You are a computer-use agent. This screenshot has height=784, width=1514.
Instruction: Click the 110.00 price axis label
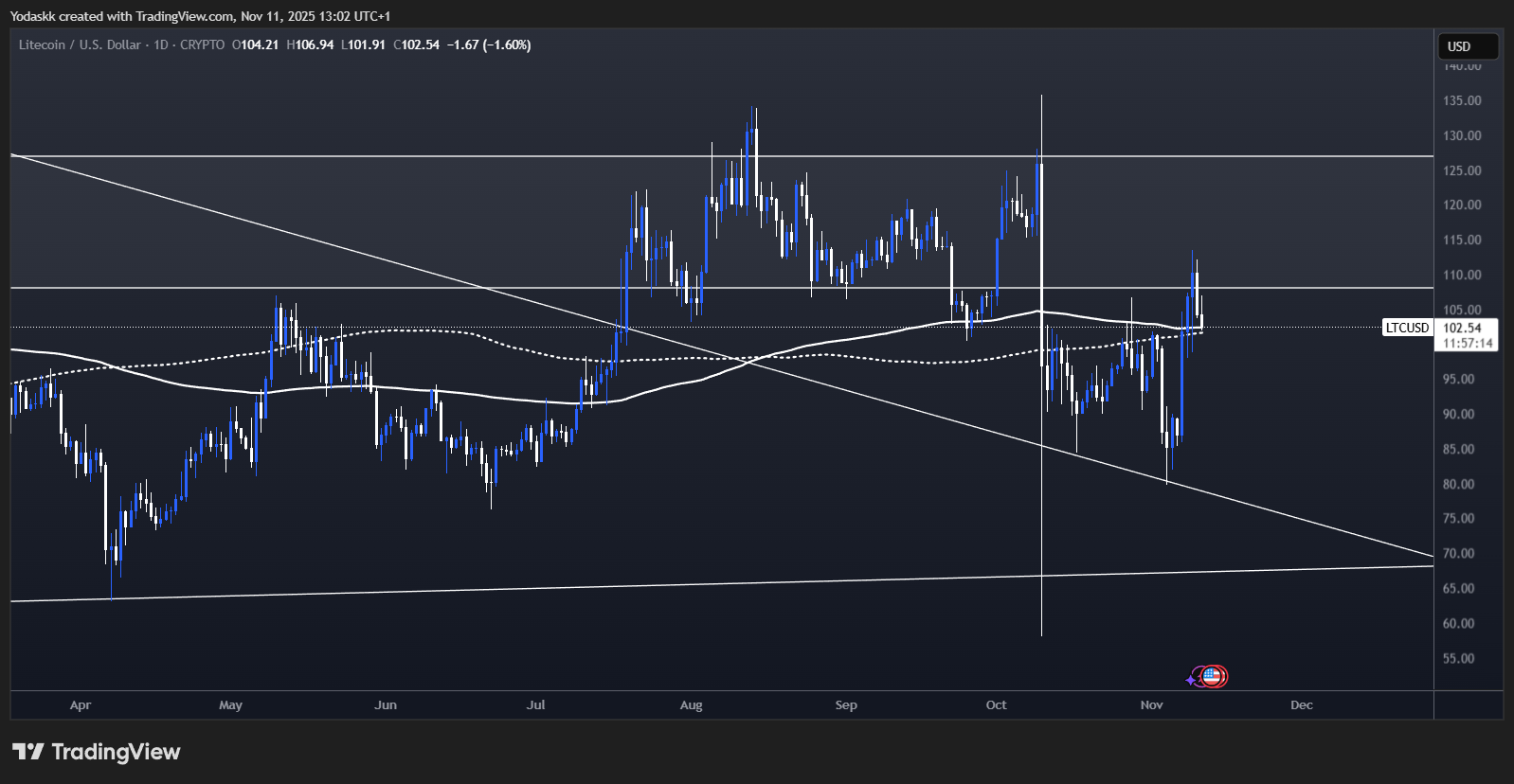coord(1462,275)
